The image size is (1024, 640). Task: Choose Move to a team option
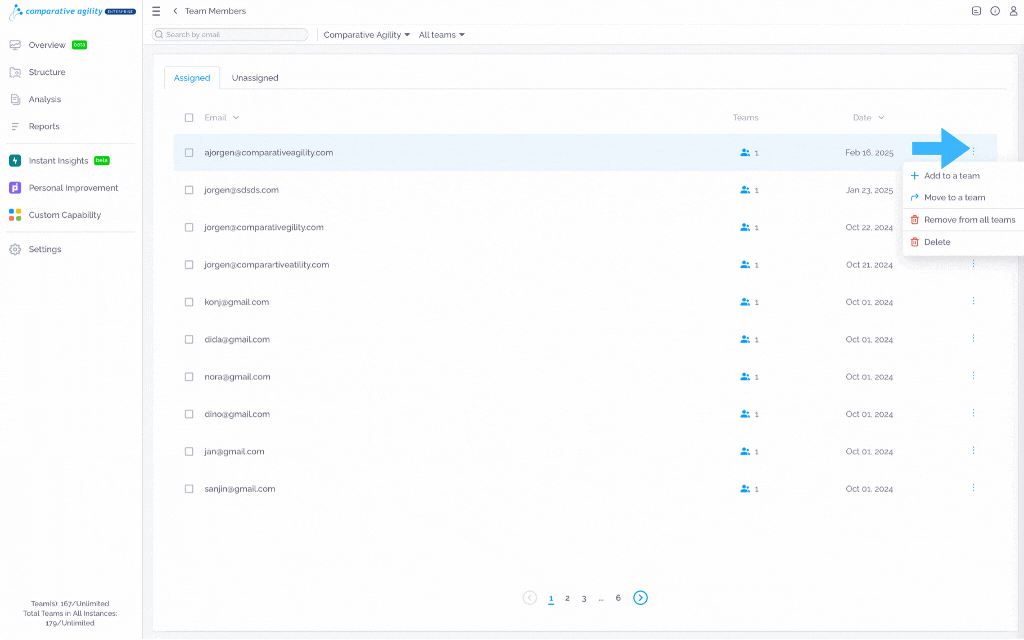point(955,198)
